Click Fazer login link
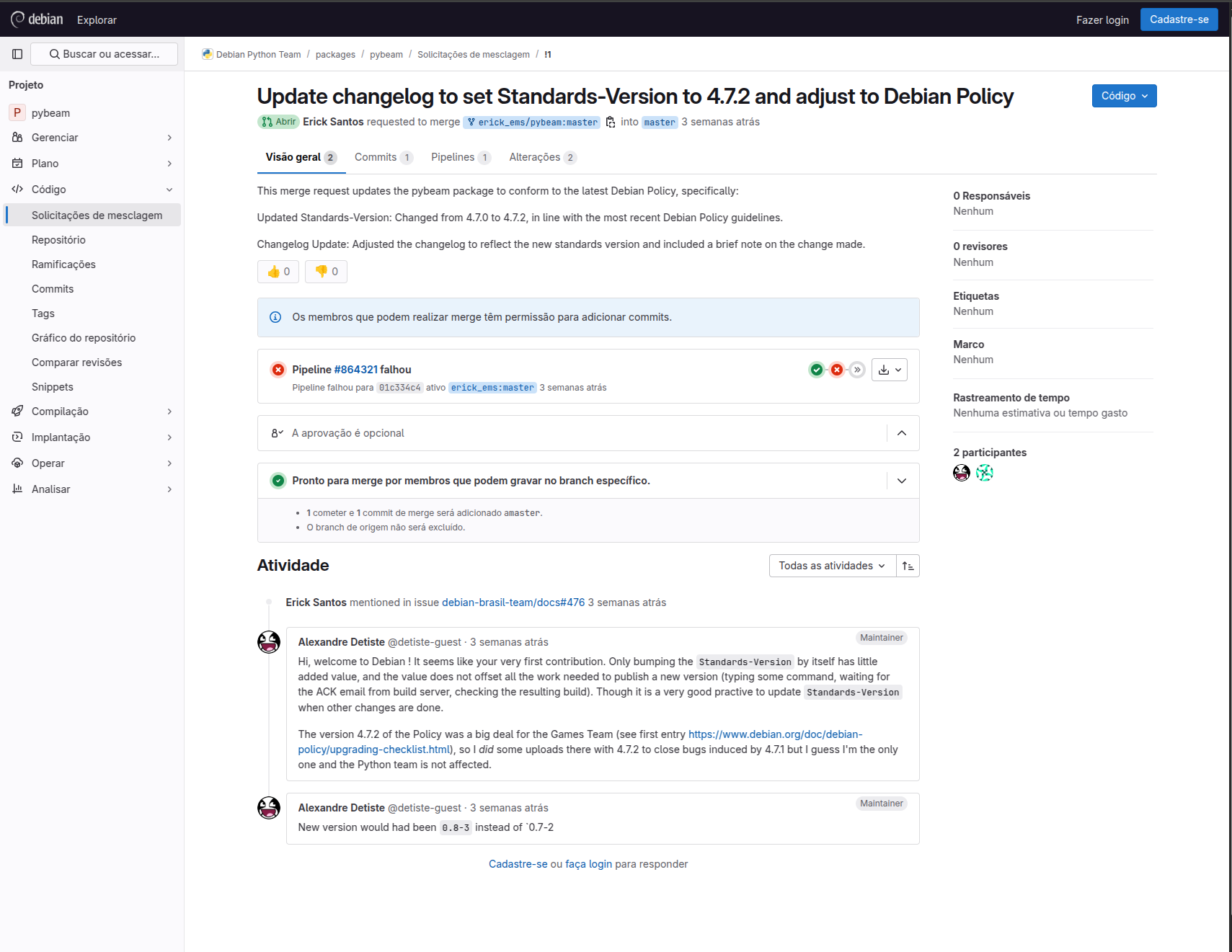The image size is (1232, 952). [x=1102, y=20]
